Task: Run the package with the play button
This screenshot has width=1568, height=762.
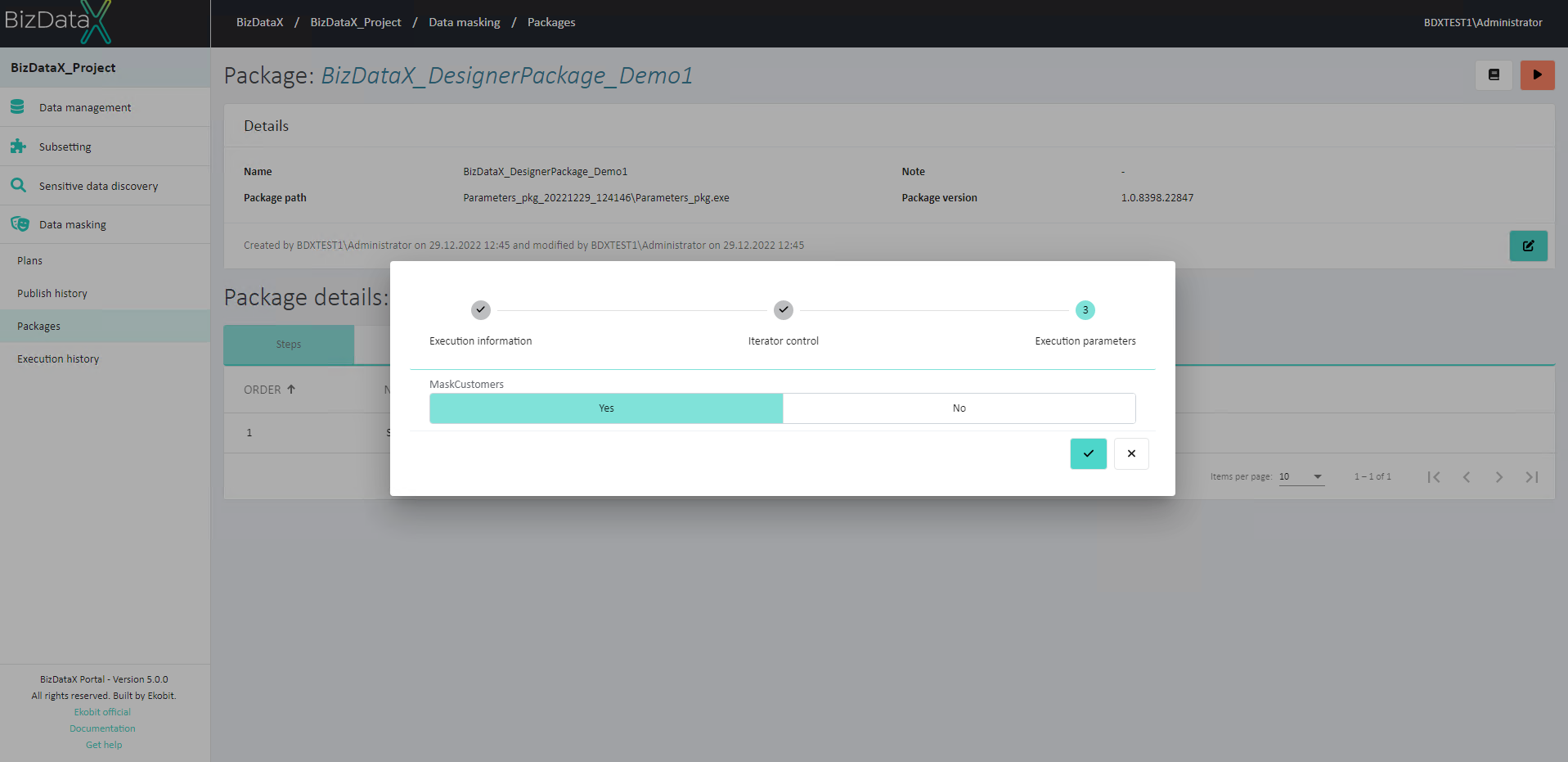Action: (1537, 74)
